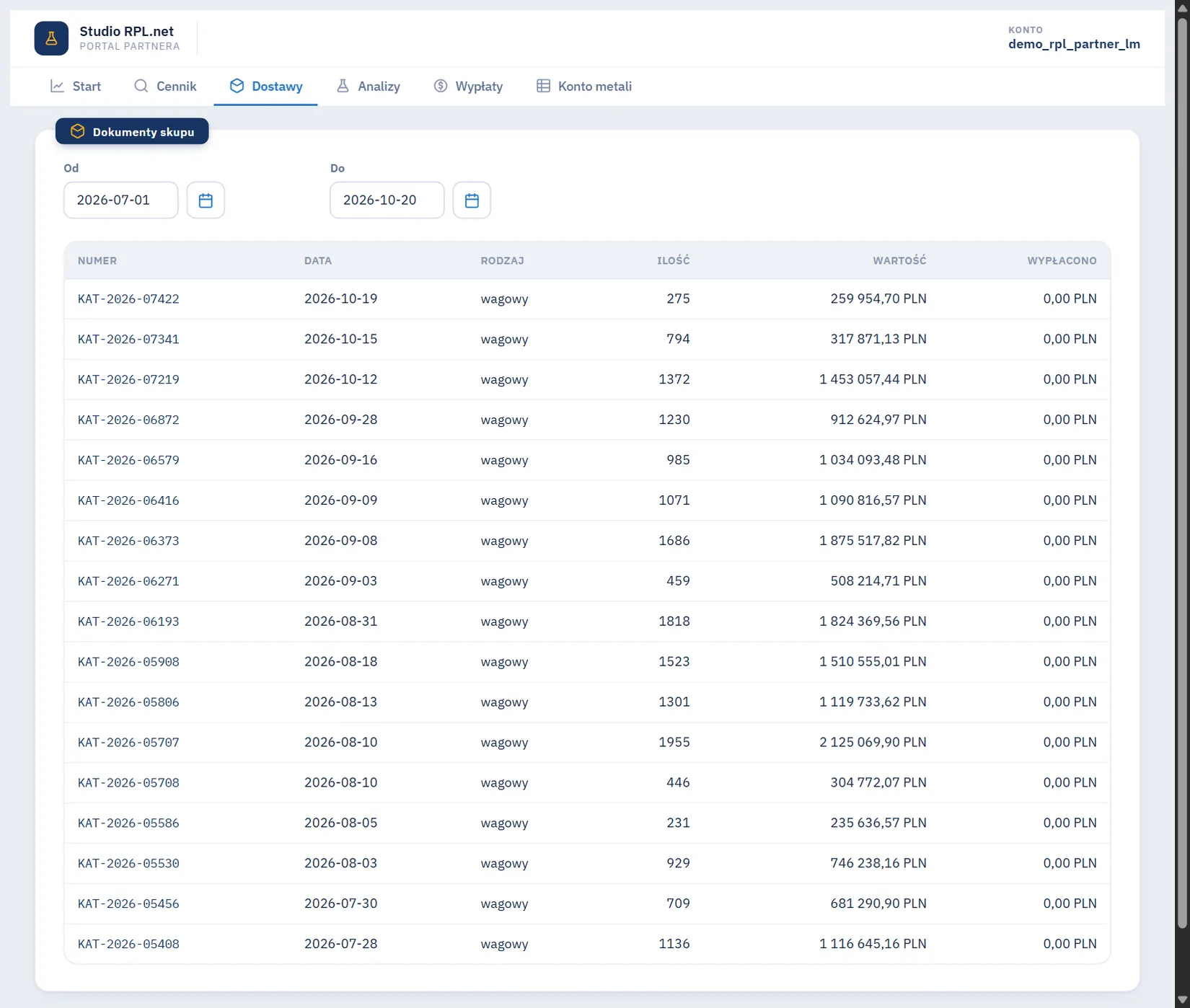Image resolution: width=1190 pixels, height=1008 pixels.
Task: Select row KAT-2026-06193
Action: pos(587,622)
